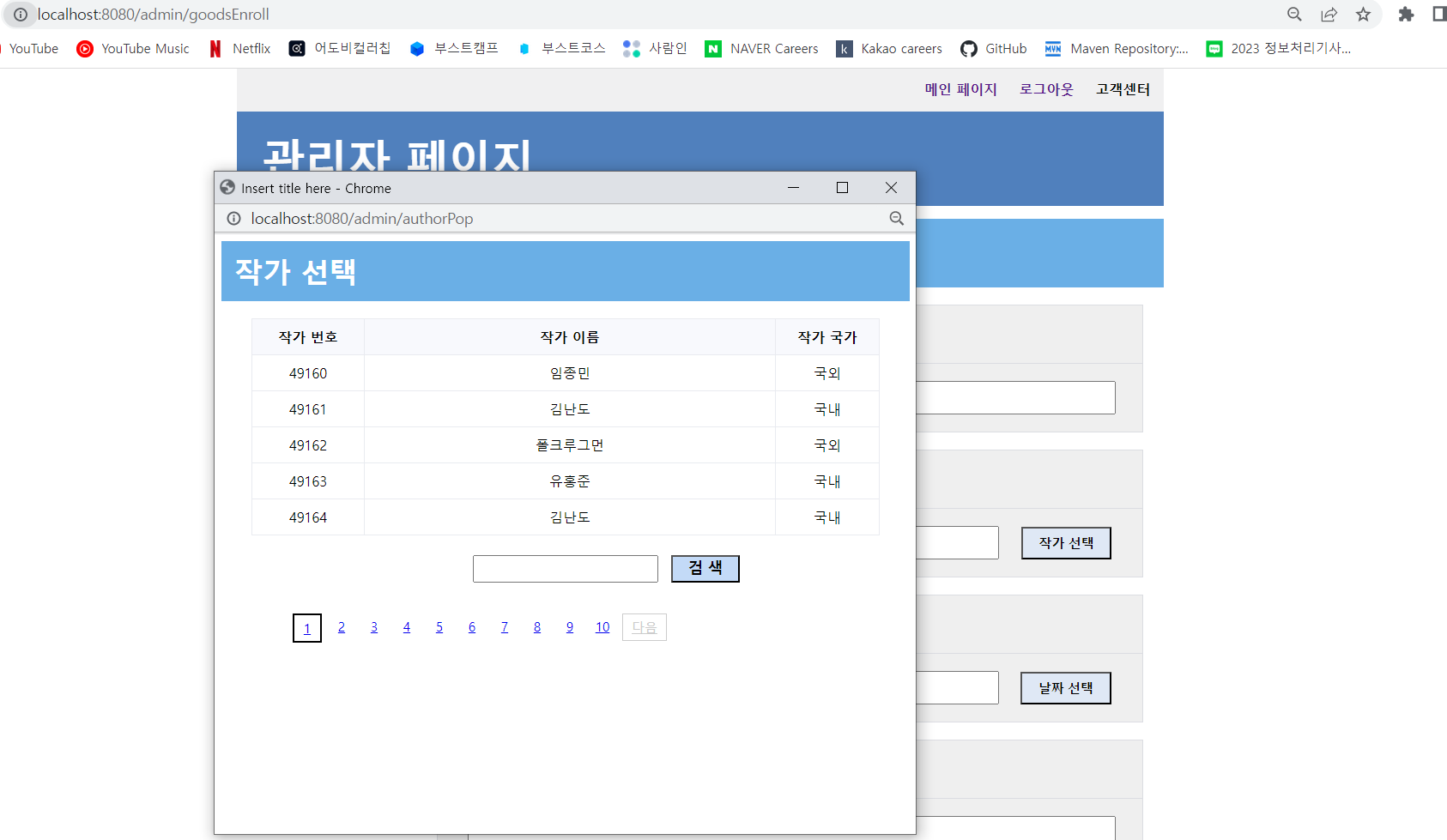Open the NAVER Careers bookmark
1447x840 pixels.
point(762,49)
